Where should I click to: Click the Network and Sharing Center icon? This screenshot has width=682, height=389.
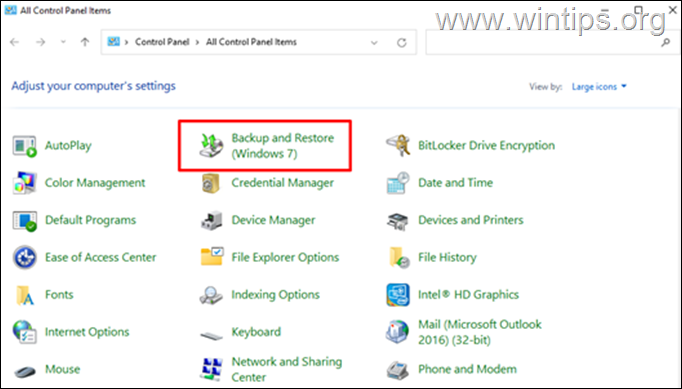pyautogui.click(x=211, y=369)
